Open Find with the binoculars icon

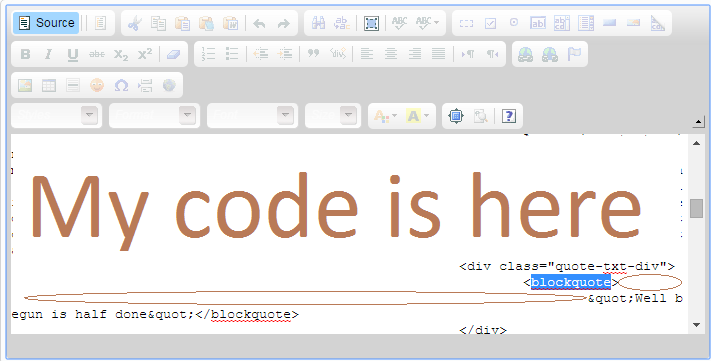[x=318, y=23]
